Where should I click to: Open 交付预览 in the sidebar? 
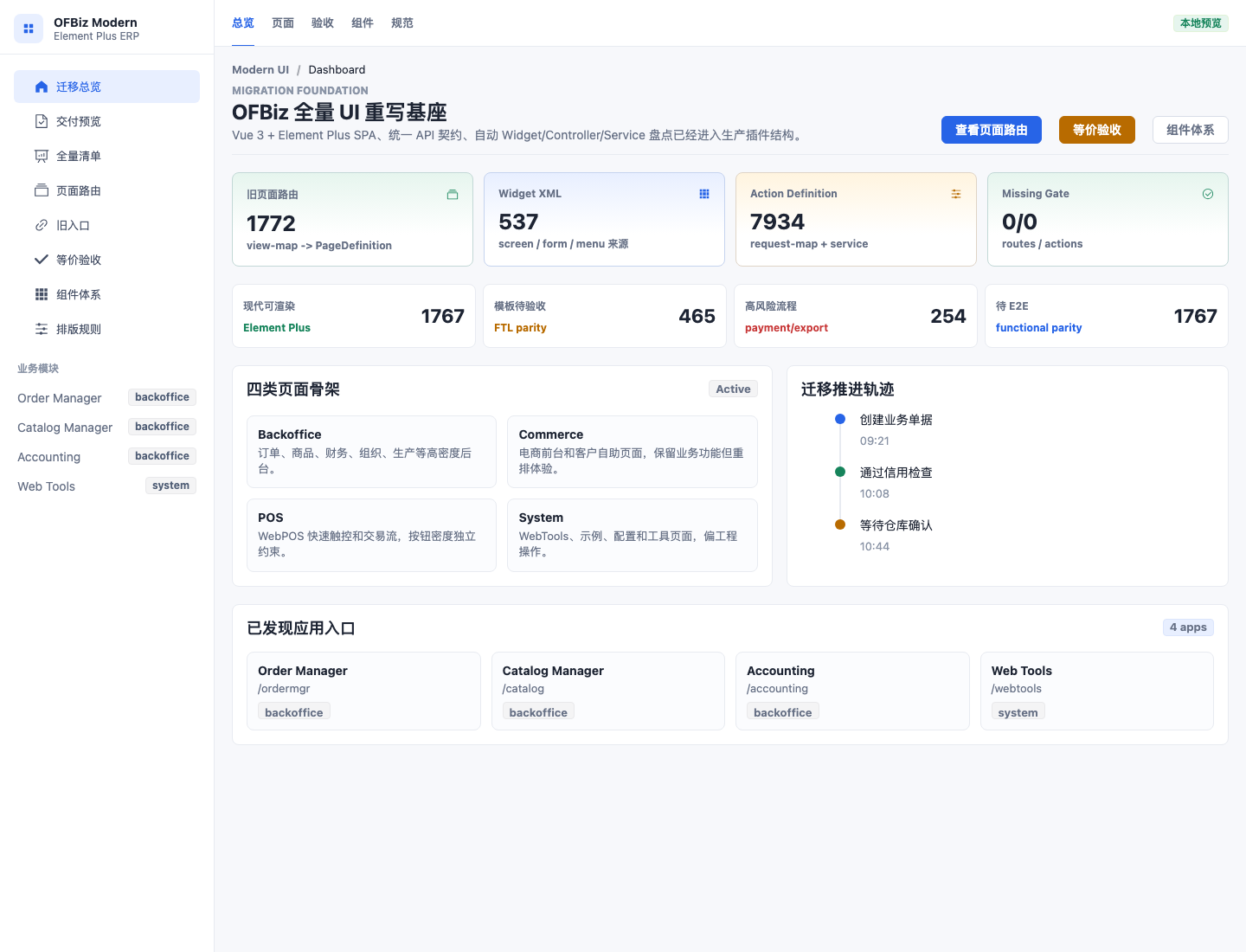tap(106, 121)
